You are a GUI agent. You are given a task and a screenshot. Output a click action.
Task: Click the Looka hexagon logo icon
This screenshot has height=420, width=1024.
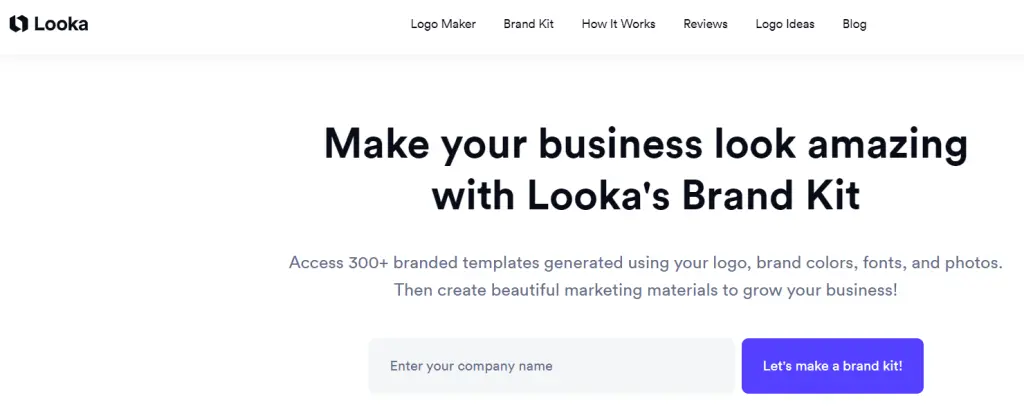click(x=18, y=24)
